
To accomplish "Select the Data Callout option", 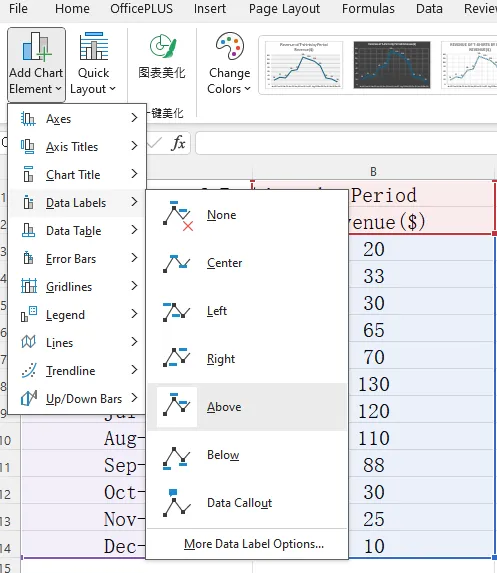I will click(247, 503).
